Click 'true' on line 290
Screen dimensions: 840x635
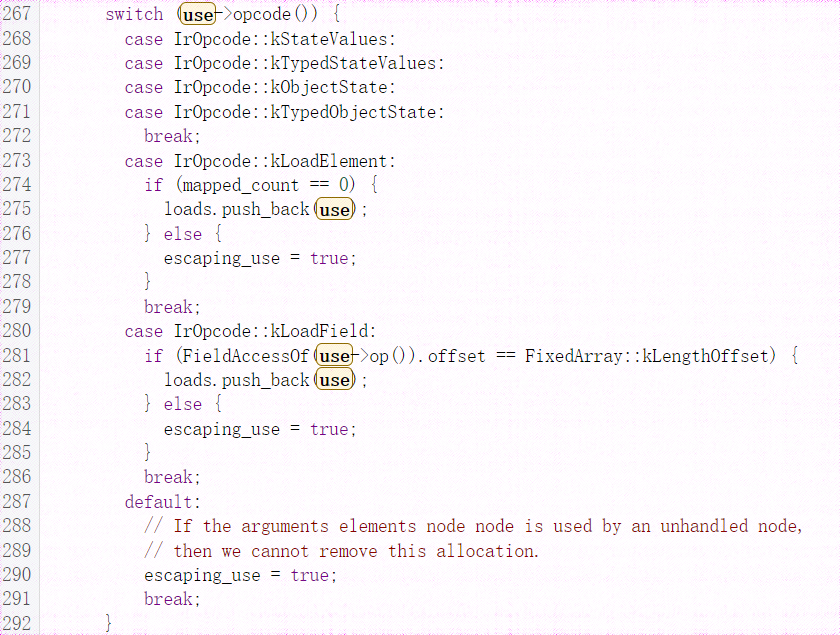point(310,576)
